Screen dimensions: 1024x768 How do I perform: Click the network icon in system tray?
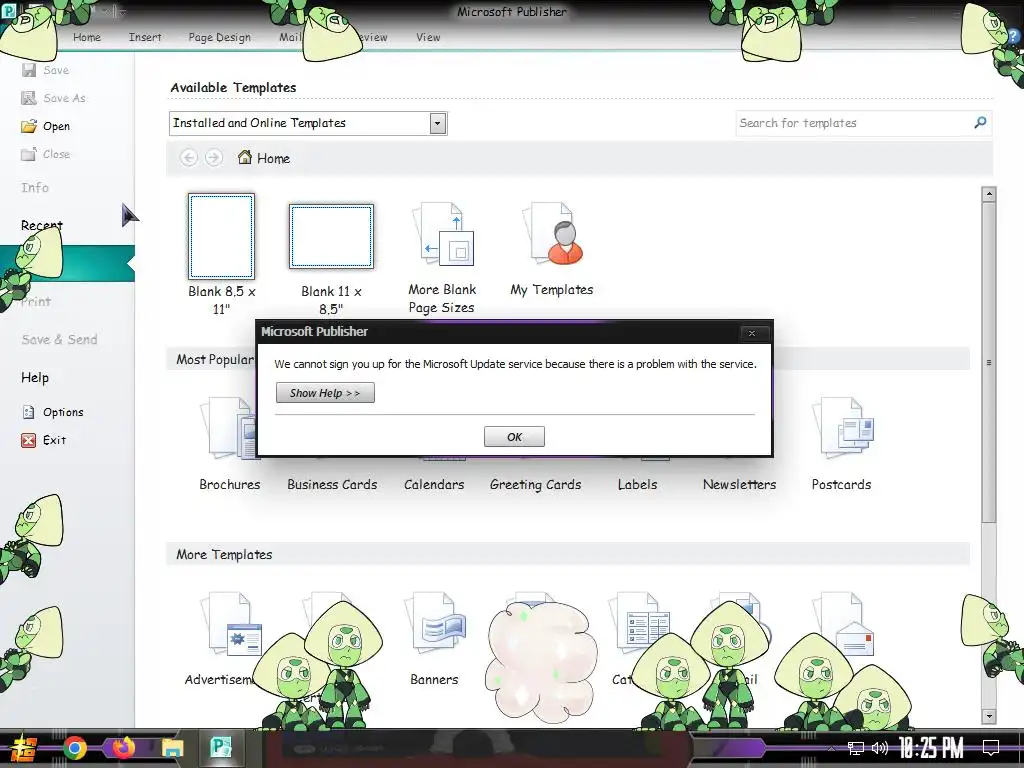(x=856, y=748)
